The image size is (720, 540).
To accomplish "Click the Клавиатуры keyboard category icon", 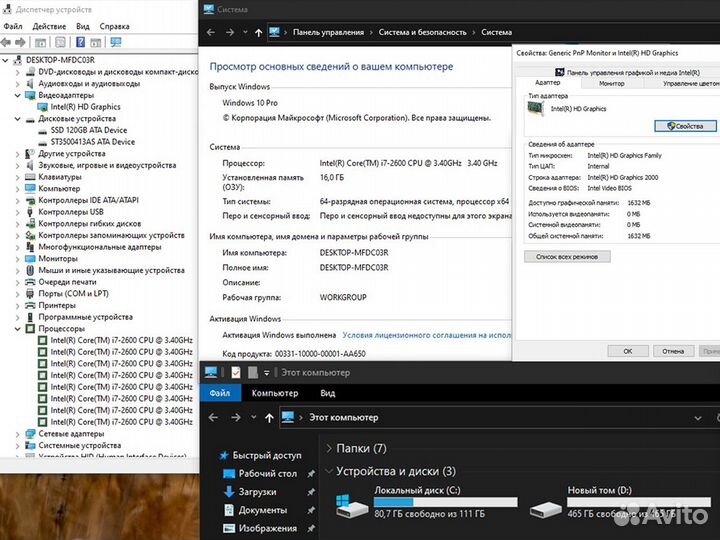I will point(30,177).
